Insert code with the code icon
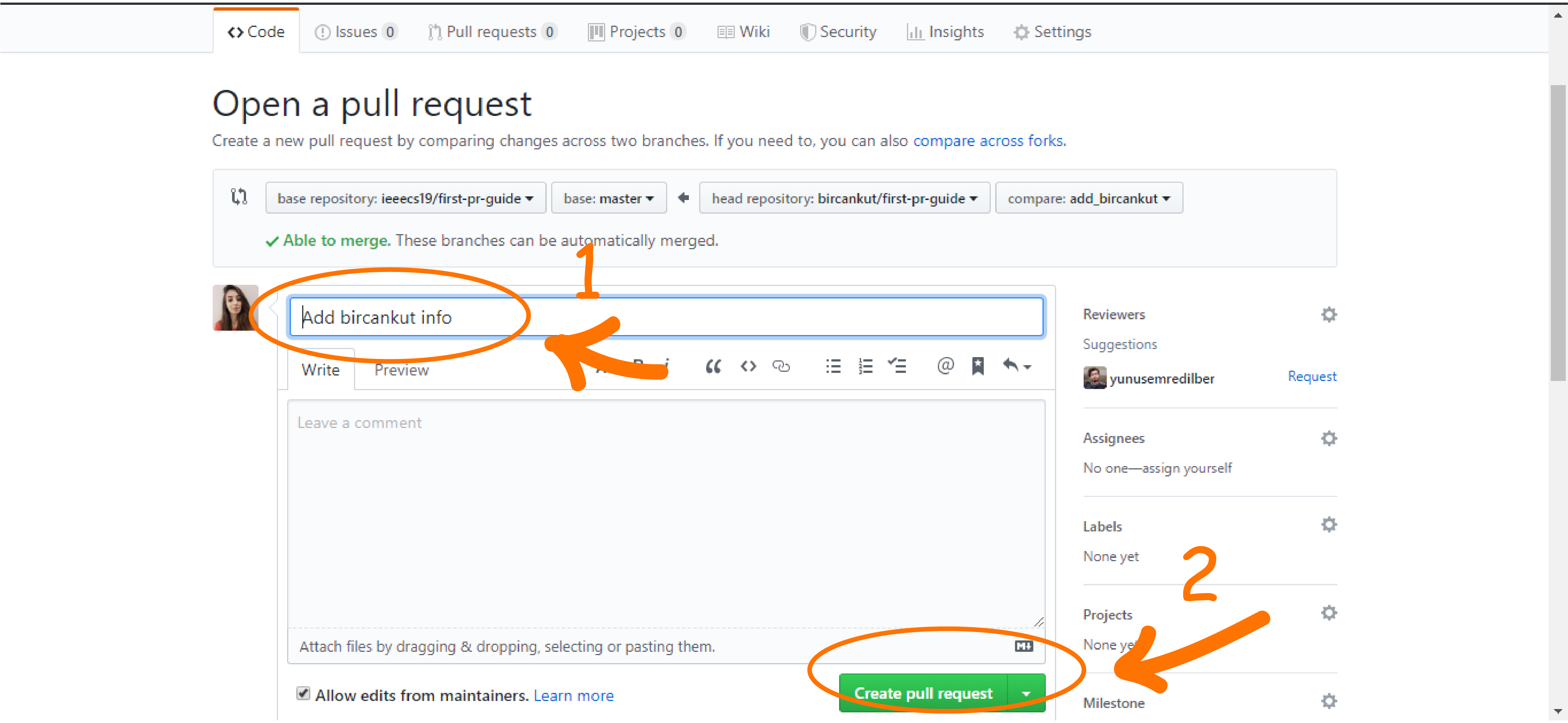 (748, 366)
